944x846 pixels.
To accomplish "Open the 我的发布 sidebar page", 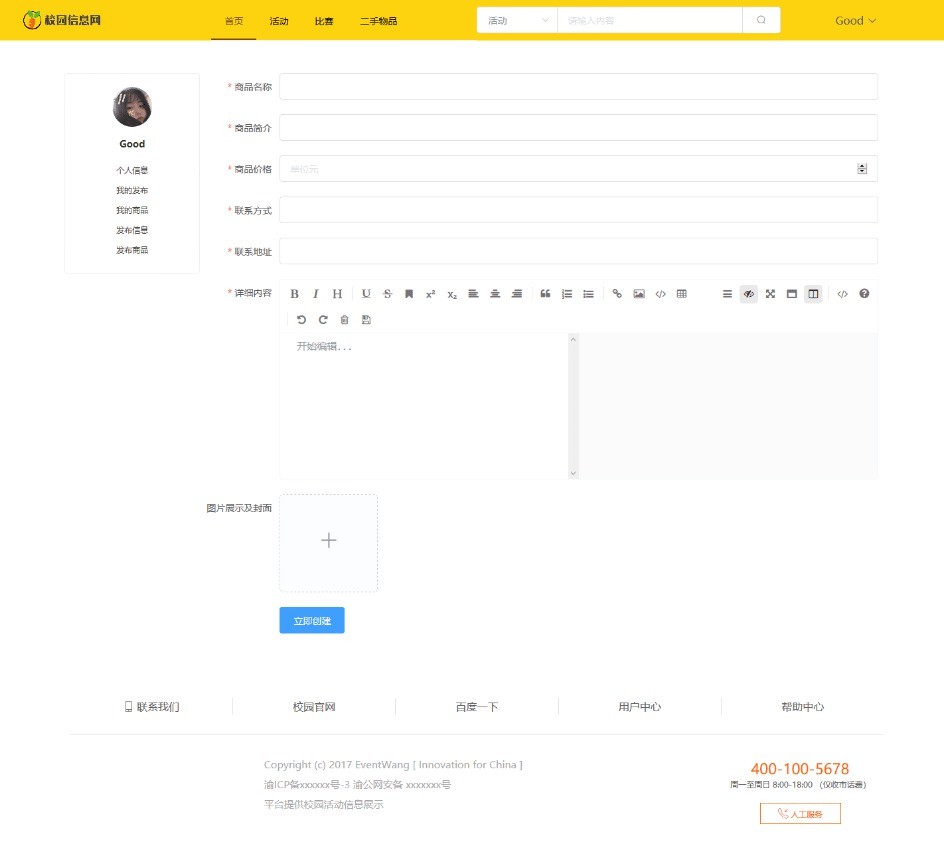I will pos(132,190).
